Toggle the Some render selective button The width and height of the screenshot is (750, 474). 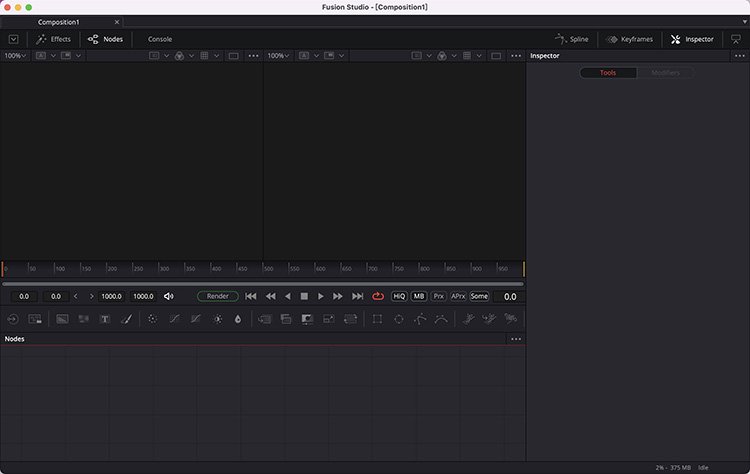coord(479,297)
